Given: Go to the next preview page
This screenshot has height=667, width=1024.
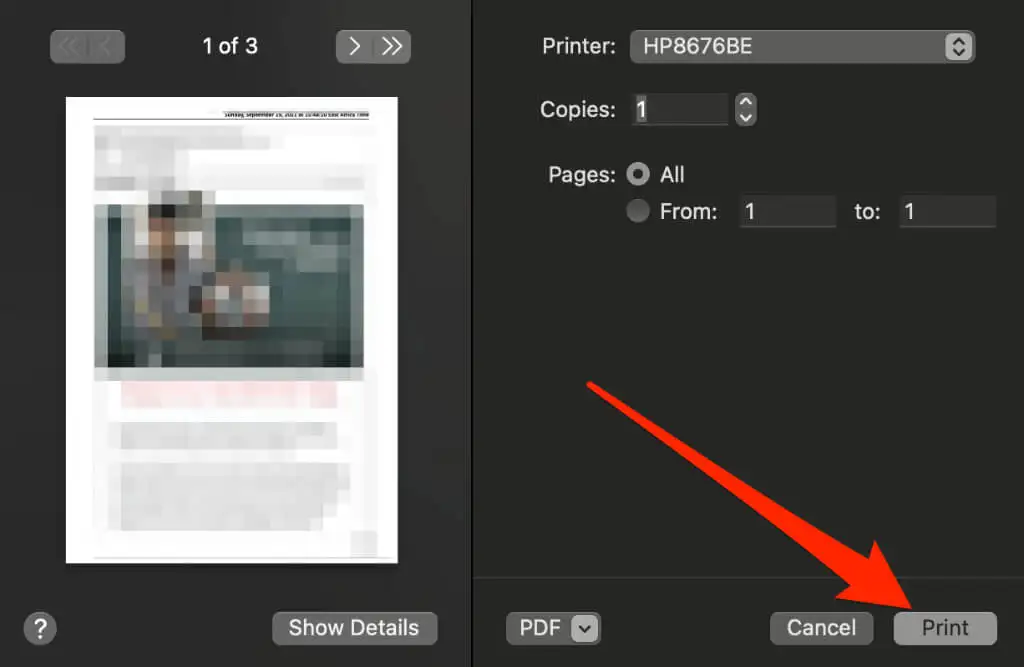Looking at the screenshot, I should click(x=355, y=46).
